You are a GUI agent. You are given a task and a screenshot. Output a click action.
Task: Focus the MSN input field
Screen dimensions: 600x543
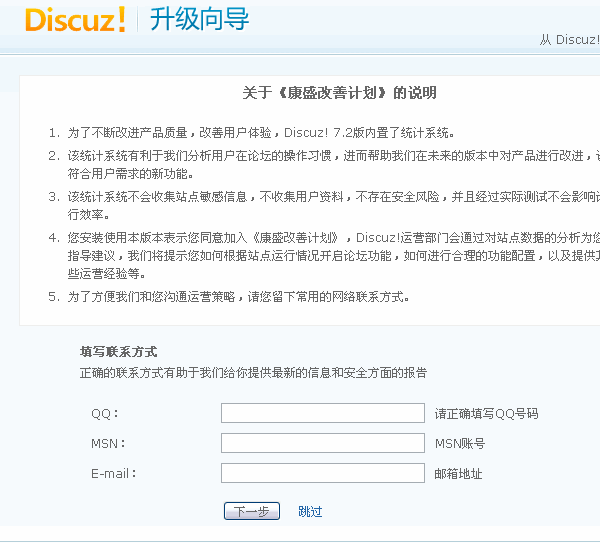tap(323, 443)
